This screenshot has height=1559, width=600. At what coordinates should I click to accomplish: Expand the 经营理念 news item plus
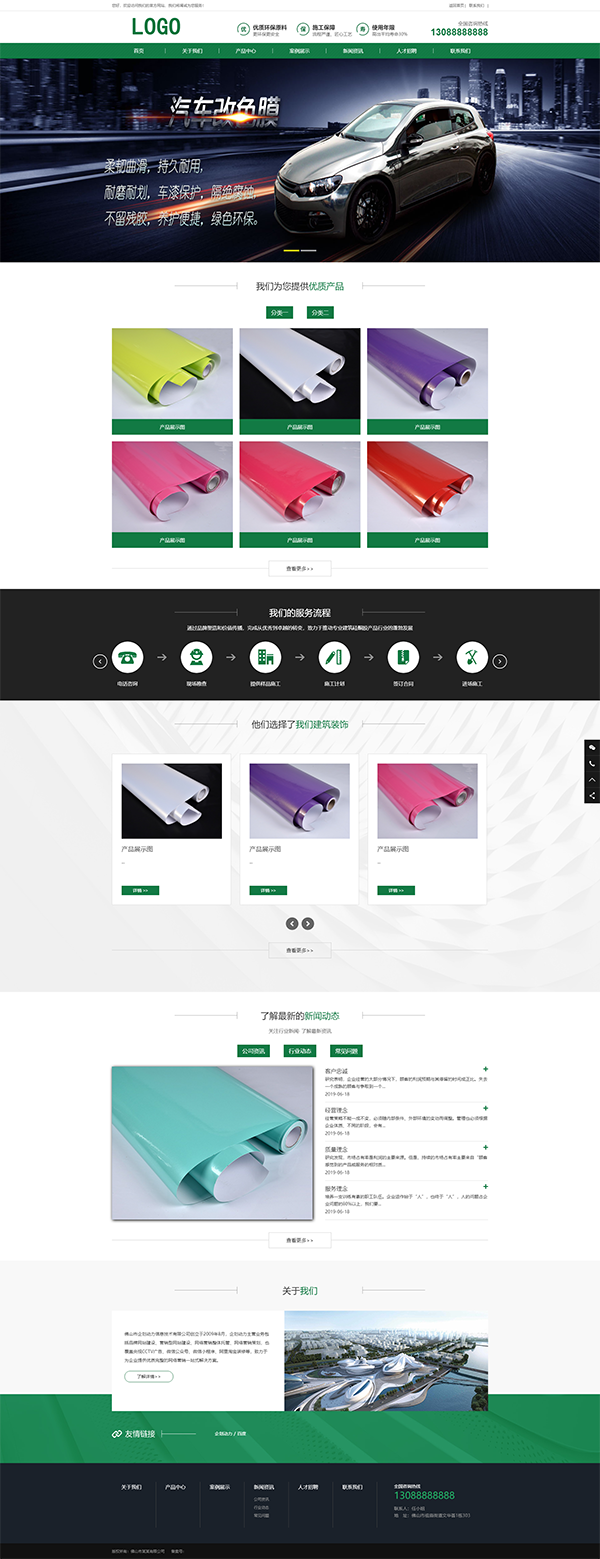coord(485,1108)
